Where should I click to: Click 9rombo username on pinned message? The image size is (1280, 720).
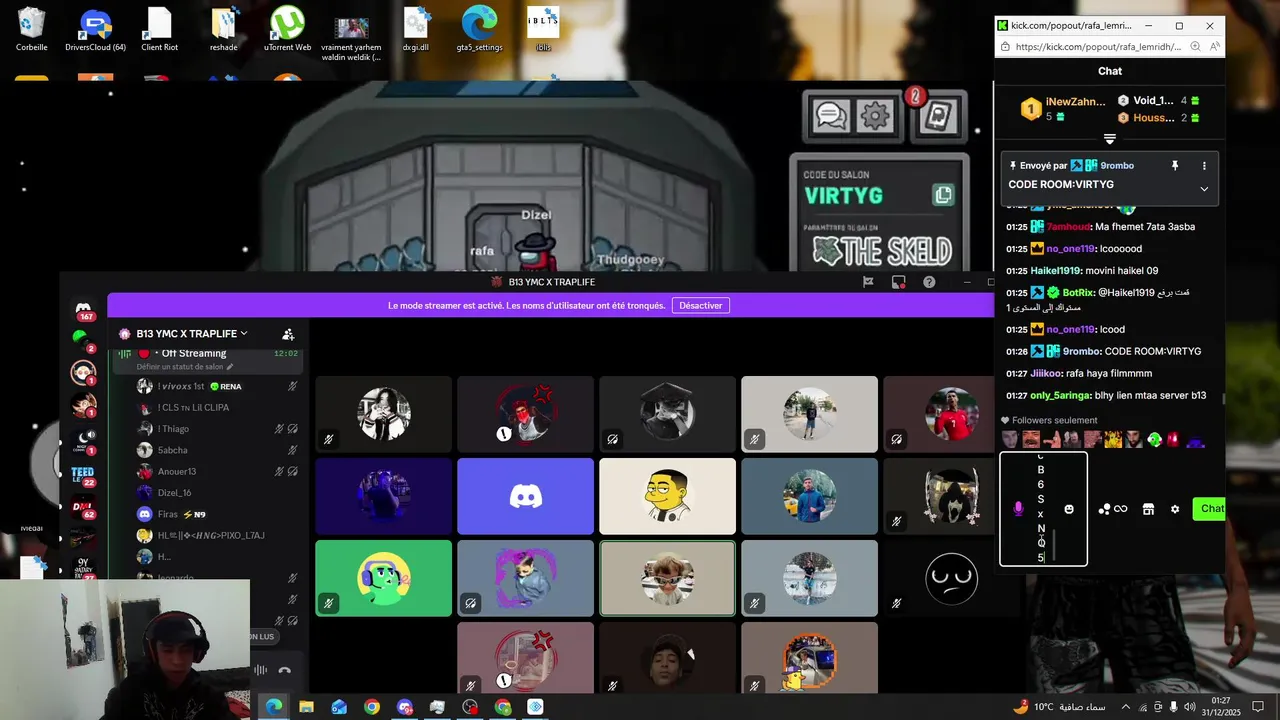tap(1117, 166)
